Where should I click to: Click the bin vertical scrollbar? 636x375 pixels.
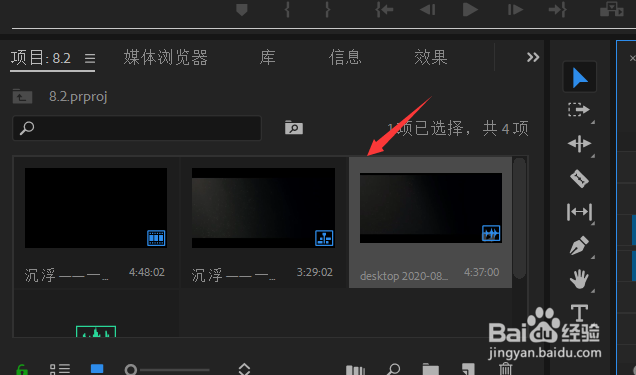(x=519, y=218)
